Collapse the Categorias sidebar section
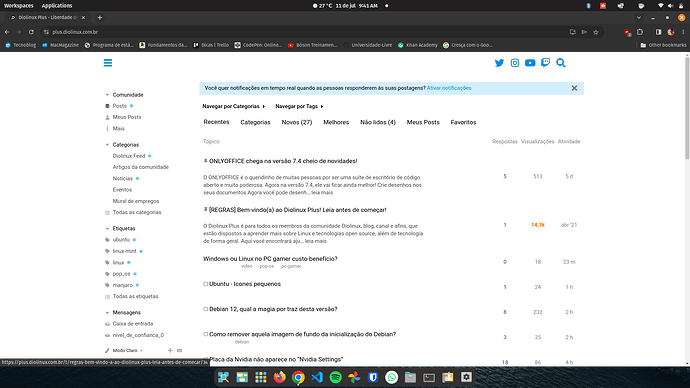Screen dimensions: 690x388 point(122,145)
